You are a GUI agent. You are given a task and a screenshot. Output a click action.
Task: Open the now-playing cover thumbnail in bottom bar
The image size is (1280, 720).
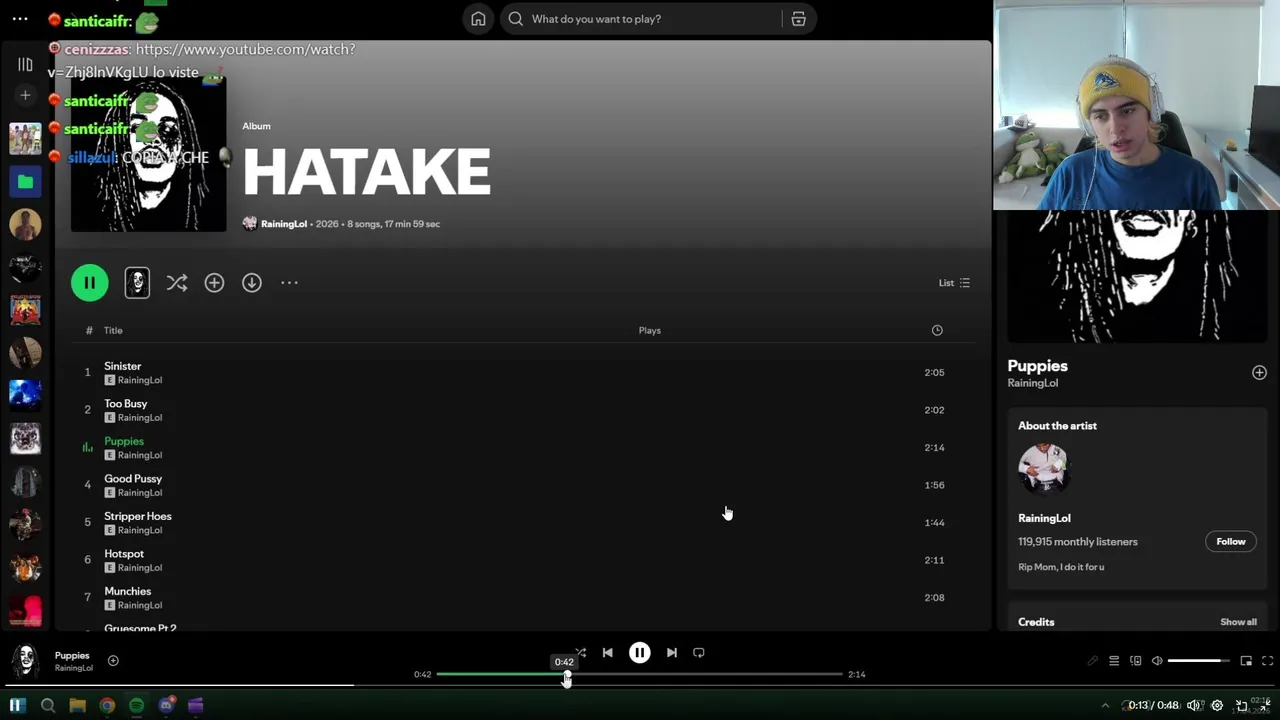coord(25,660)
